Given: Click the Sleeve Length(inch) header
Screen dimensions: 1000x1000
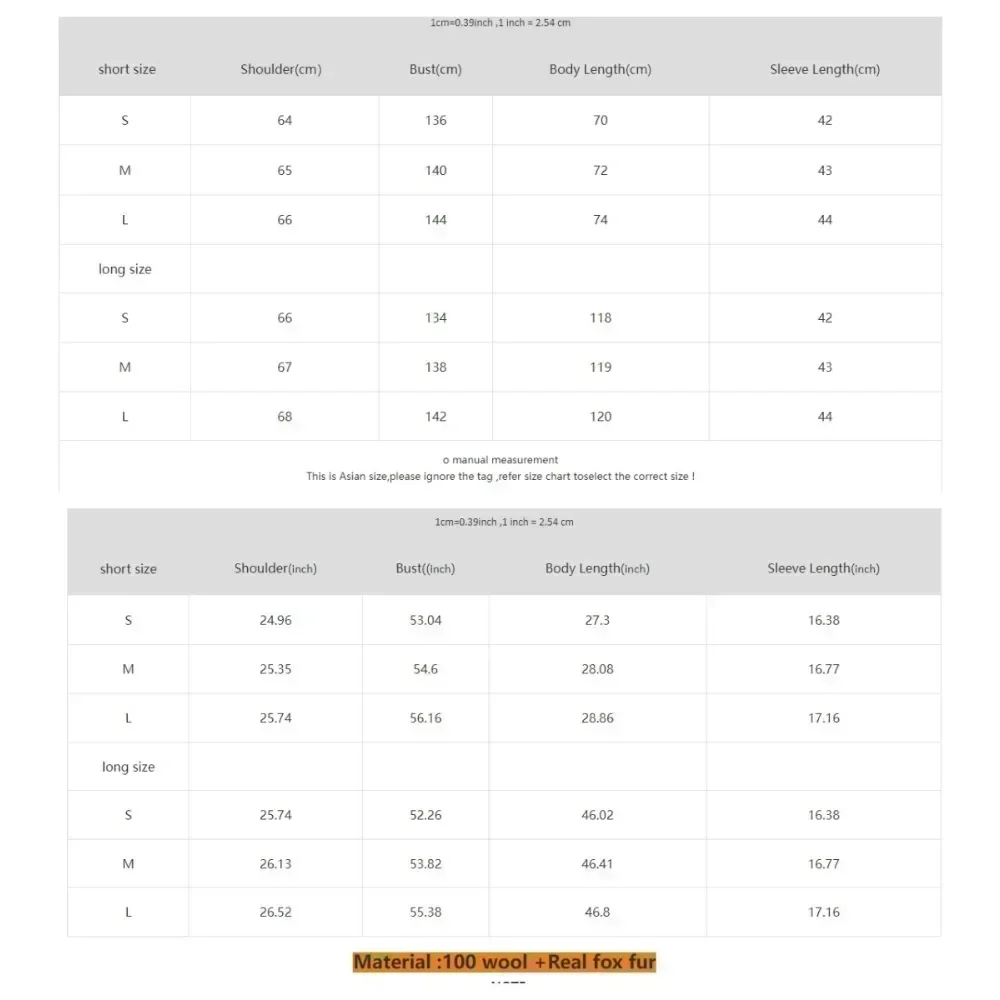Looking at the screenshot, I should (823, 569).
